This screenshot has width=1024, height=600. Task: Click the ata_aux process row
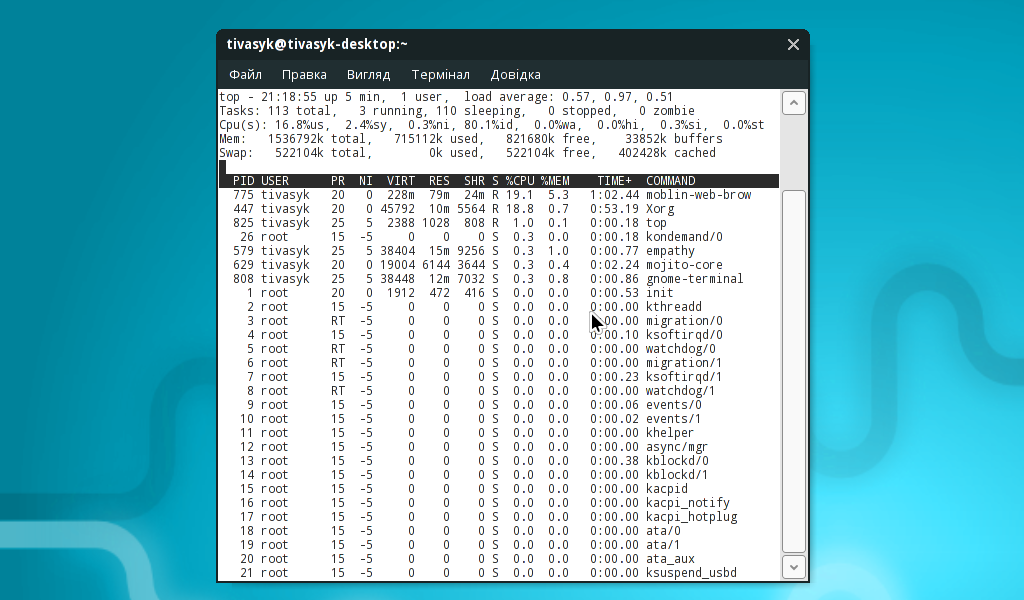(499, 559)
